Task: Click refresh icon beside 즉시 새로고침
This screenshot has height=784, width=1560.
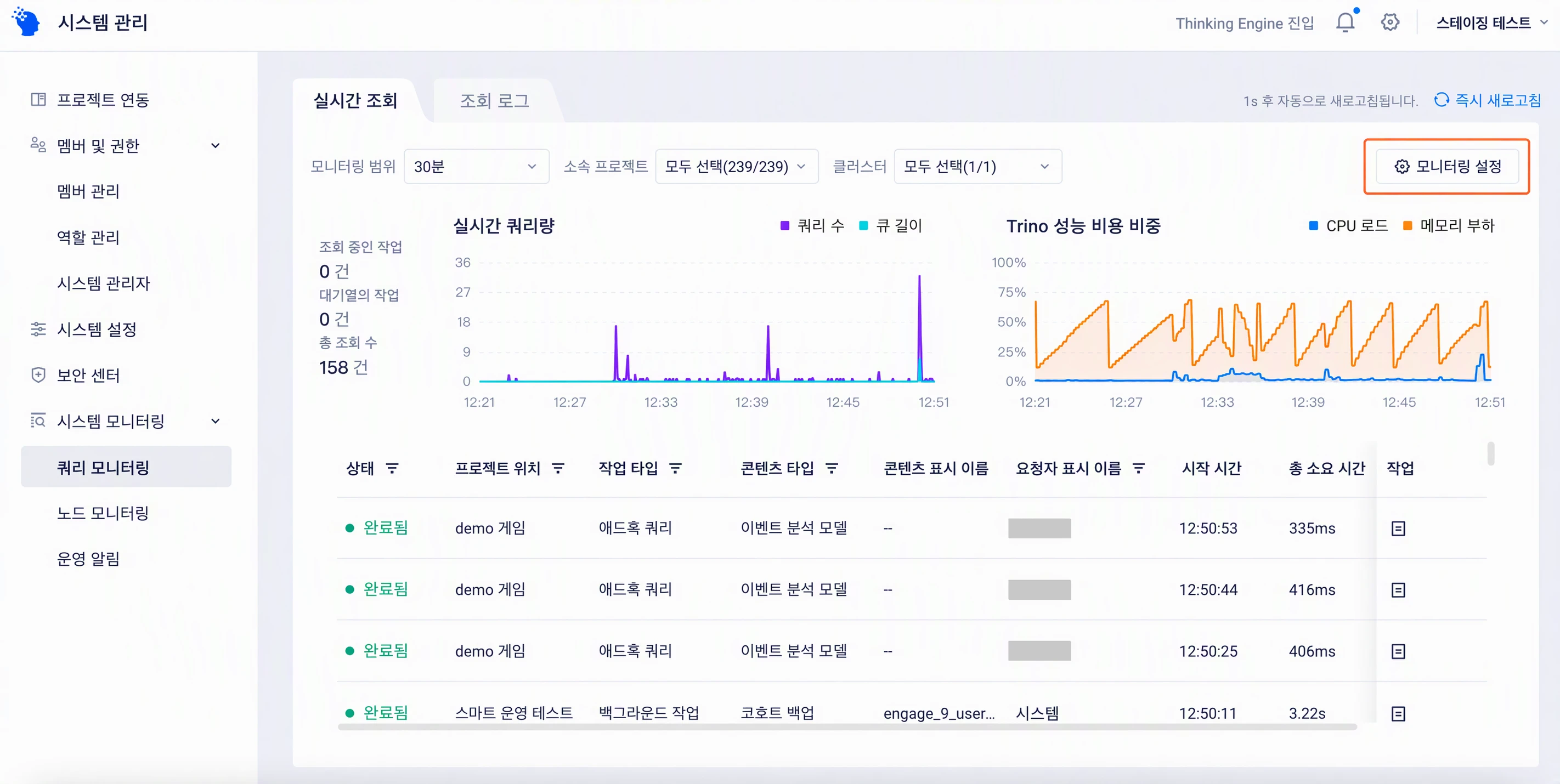Action: point(1442,100)
